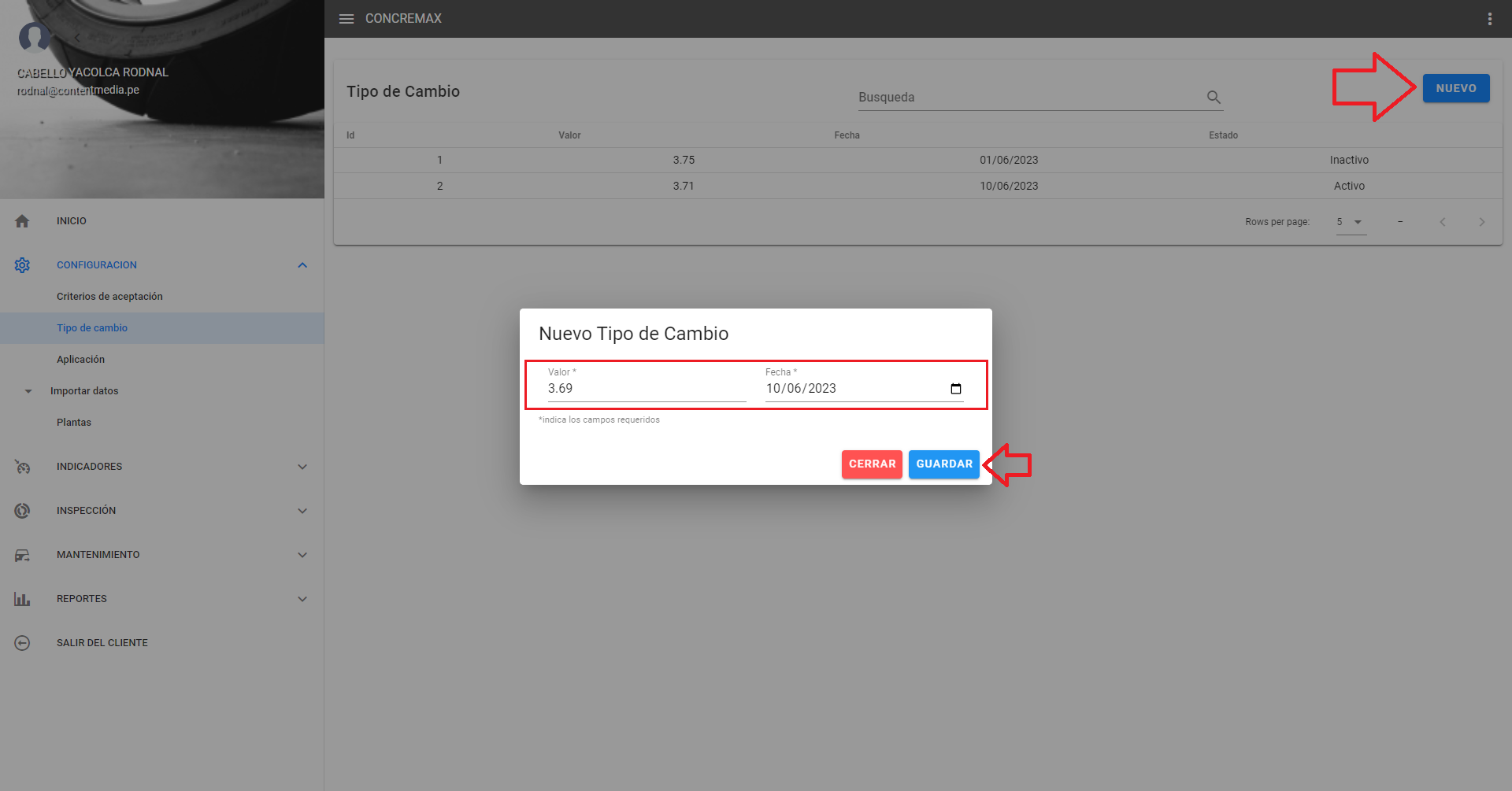
Task: Open the Rows per page dropdown
Action: point(1351,222)
